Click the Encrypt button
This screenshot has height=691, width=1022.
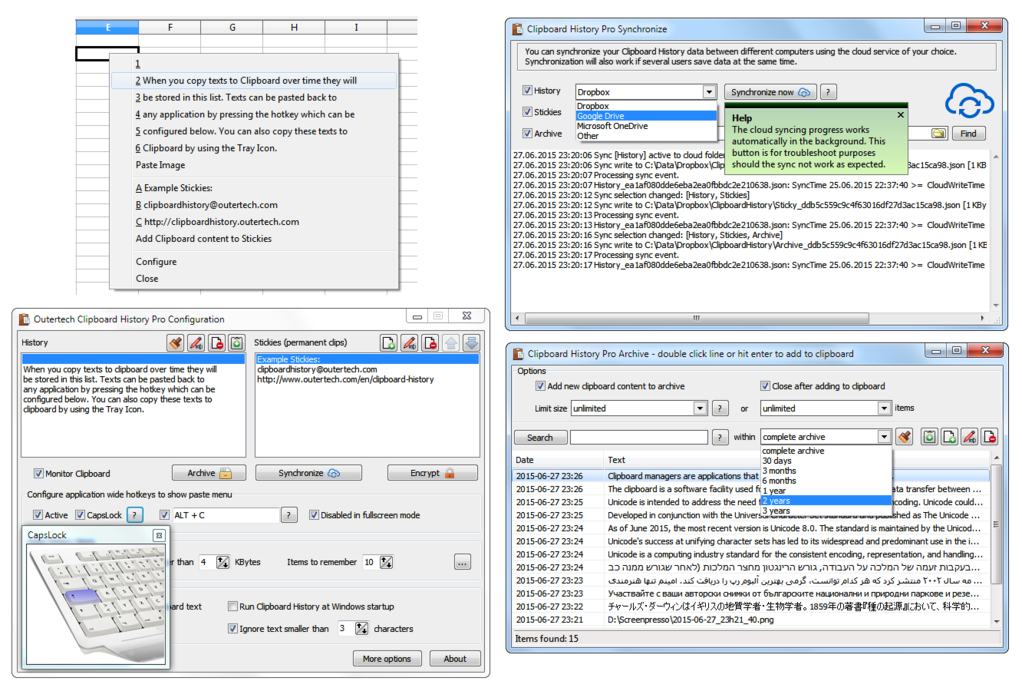coord(432,473)
